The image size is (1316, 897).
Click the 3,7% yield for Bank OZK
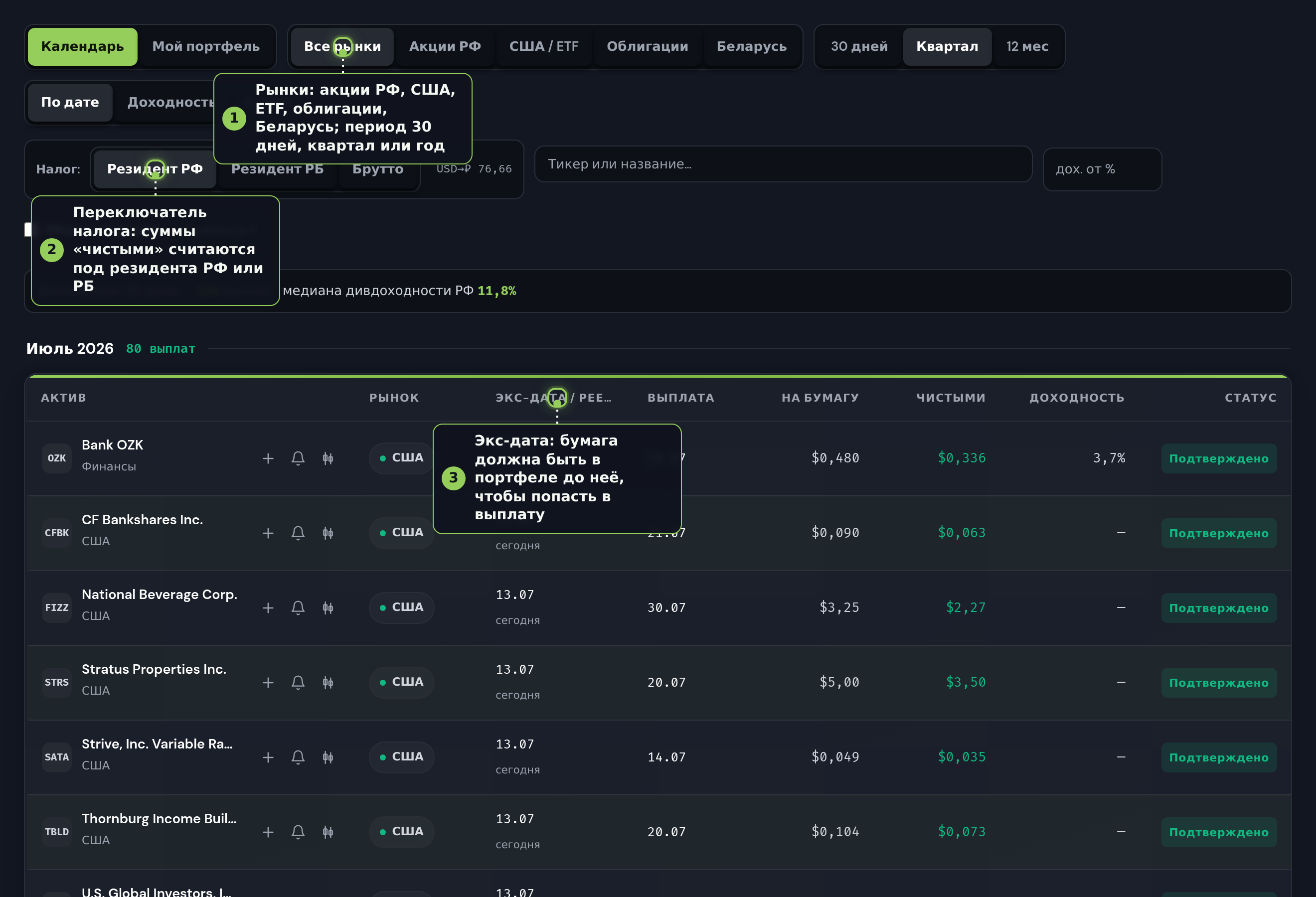(x=1109, y=458)
